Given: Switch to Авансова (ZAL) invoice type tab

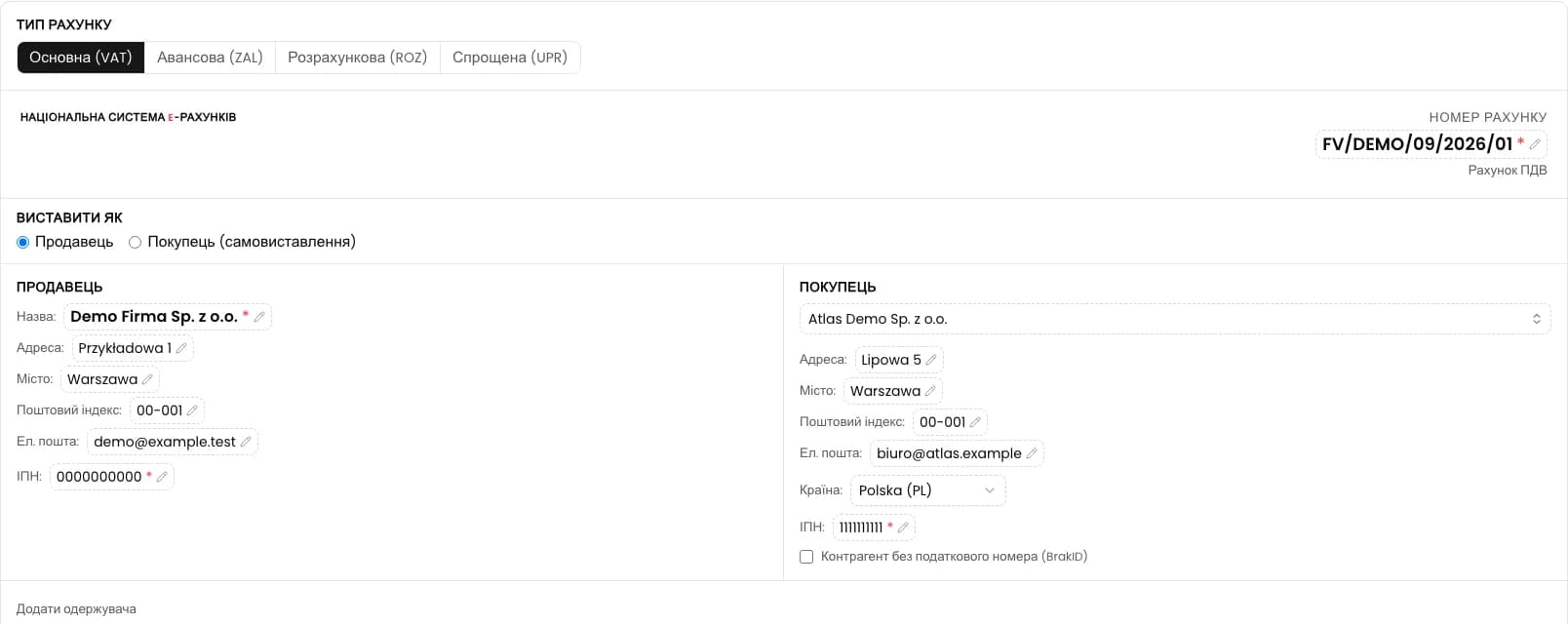Looking at the screenshot, I should (210, 58).
